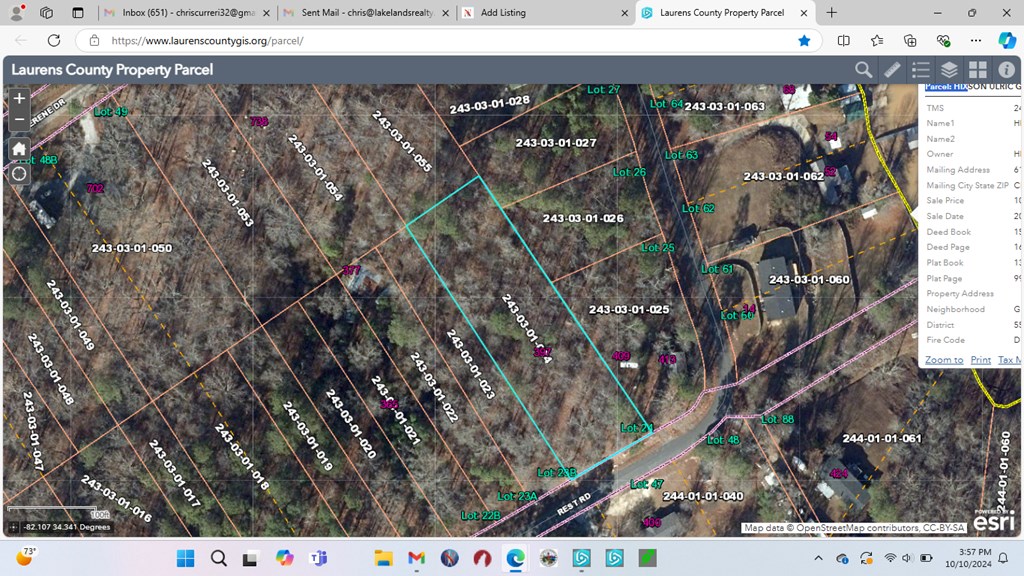
Task: Click parcel label 243-03-01-060
Action: click(x=809, y=280)
